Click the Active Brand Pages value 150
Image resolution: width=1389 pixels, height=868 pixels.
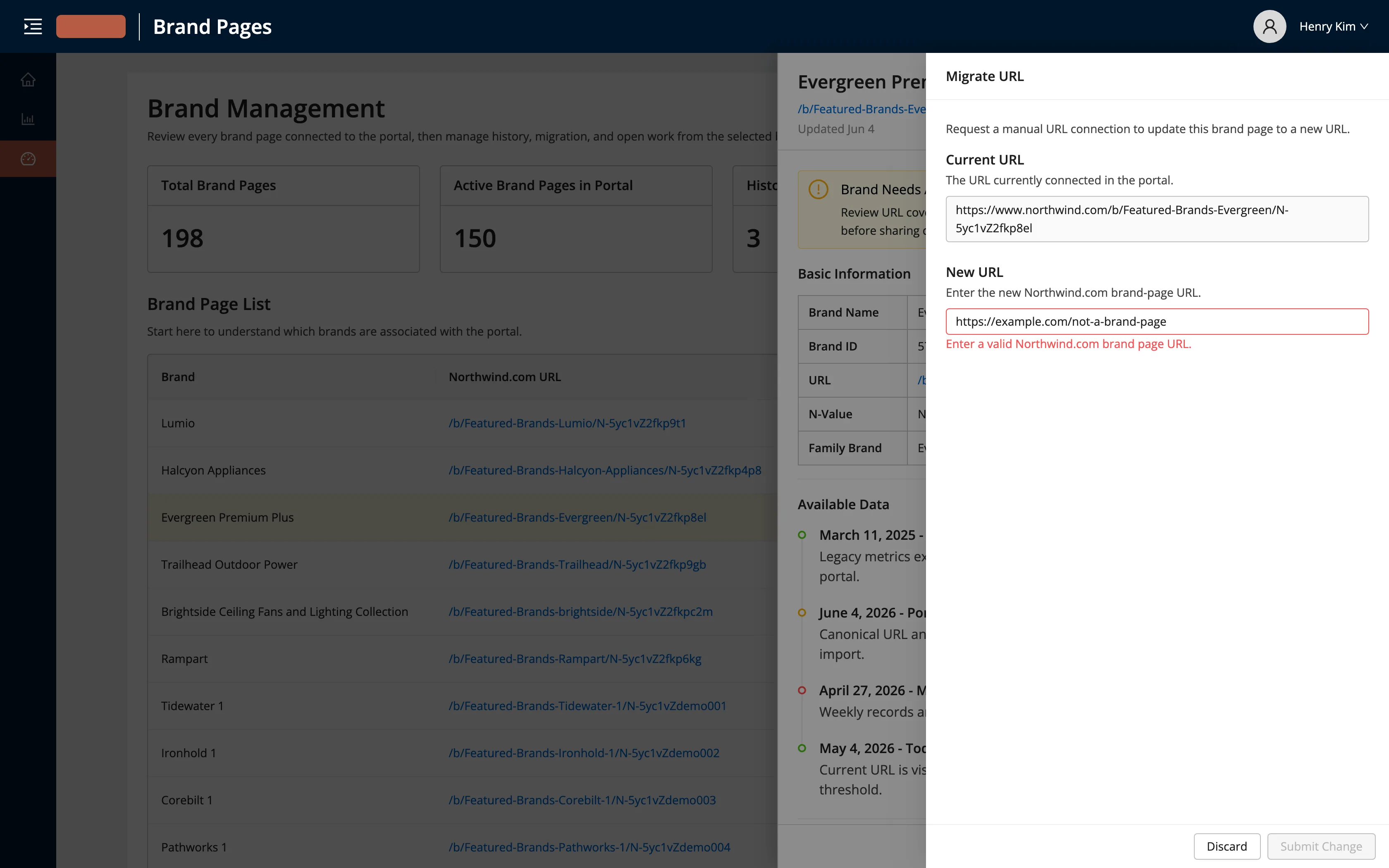click(x=475, y=238)
